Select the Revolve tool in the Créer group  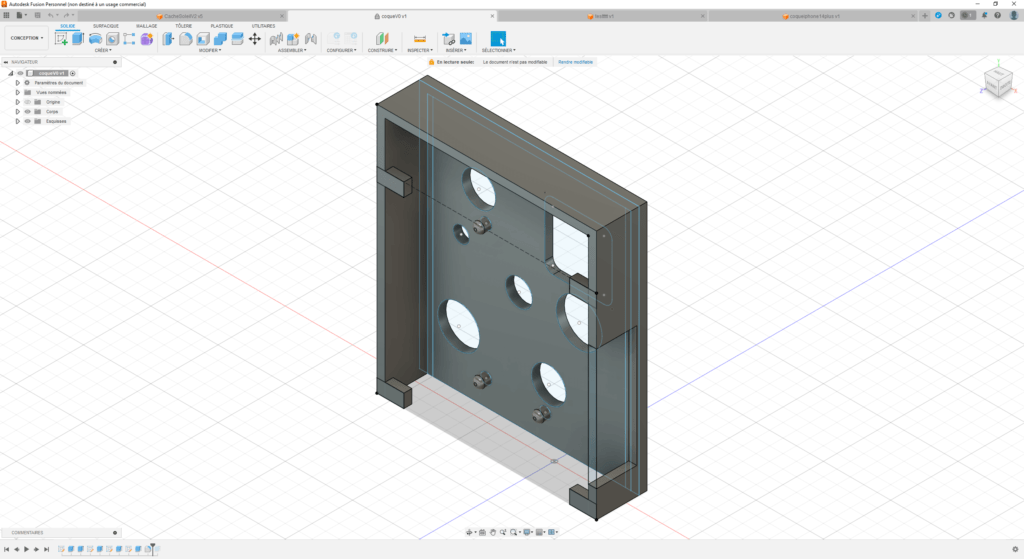click(x=95, y=39)
